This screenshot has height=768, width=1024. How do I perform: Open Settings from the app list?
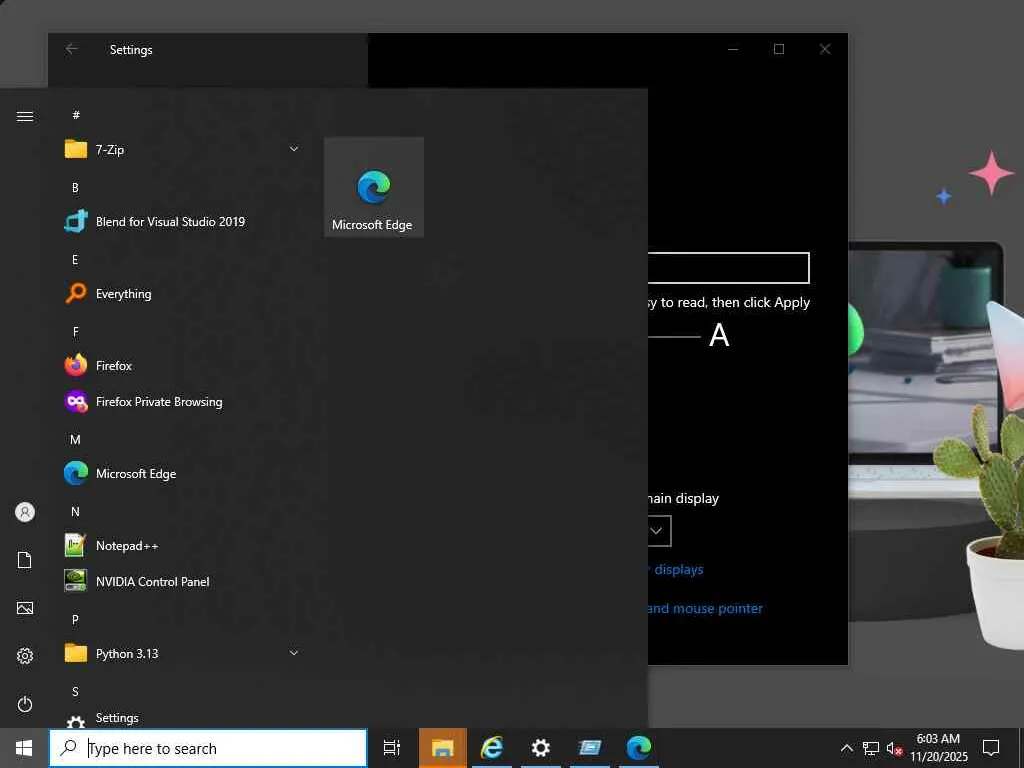(182, 719)
